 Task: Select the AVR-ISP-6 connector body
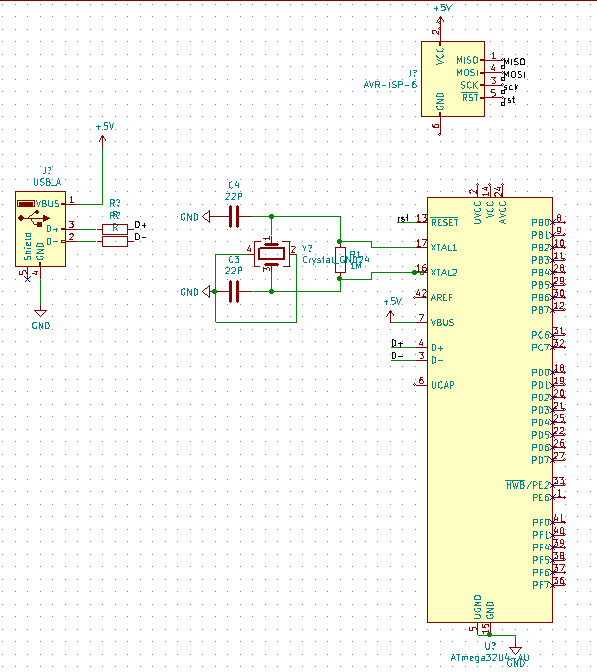(453, 79)
